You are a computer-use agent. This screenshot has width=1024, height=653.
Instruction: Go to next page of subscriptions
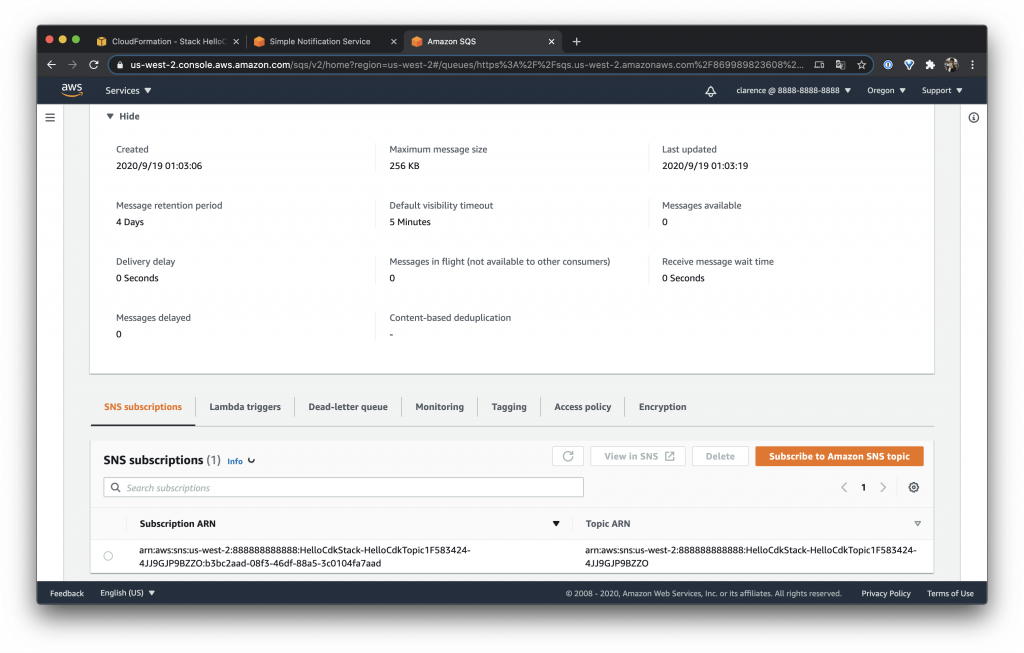pos(883,487)
